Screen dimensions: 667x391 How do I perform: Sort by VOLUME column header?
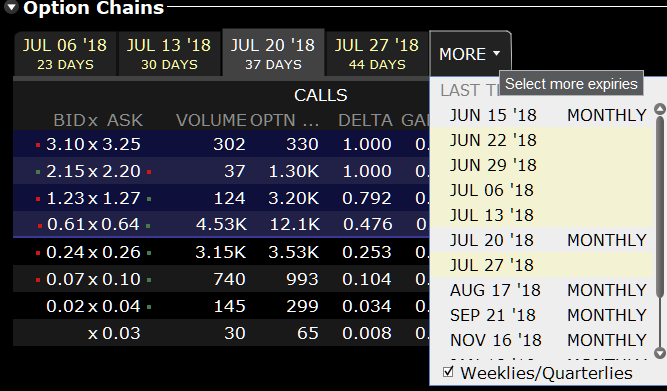[x=211, y=120]
